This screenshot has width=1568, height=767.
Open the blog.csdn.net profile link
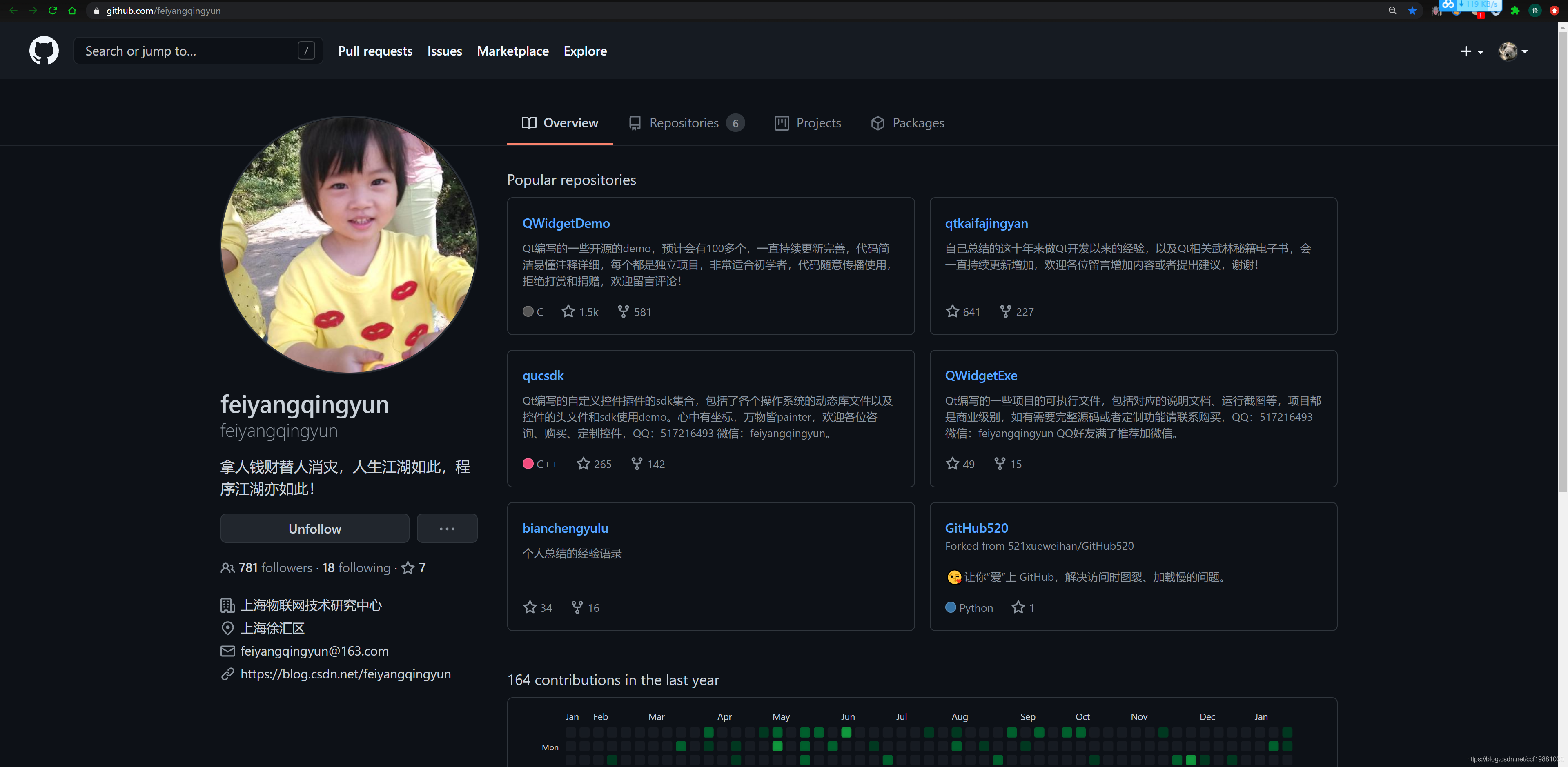(345, 674)
